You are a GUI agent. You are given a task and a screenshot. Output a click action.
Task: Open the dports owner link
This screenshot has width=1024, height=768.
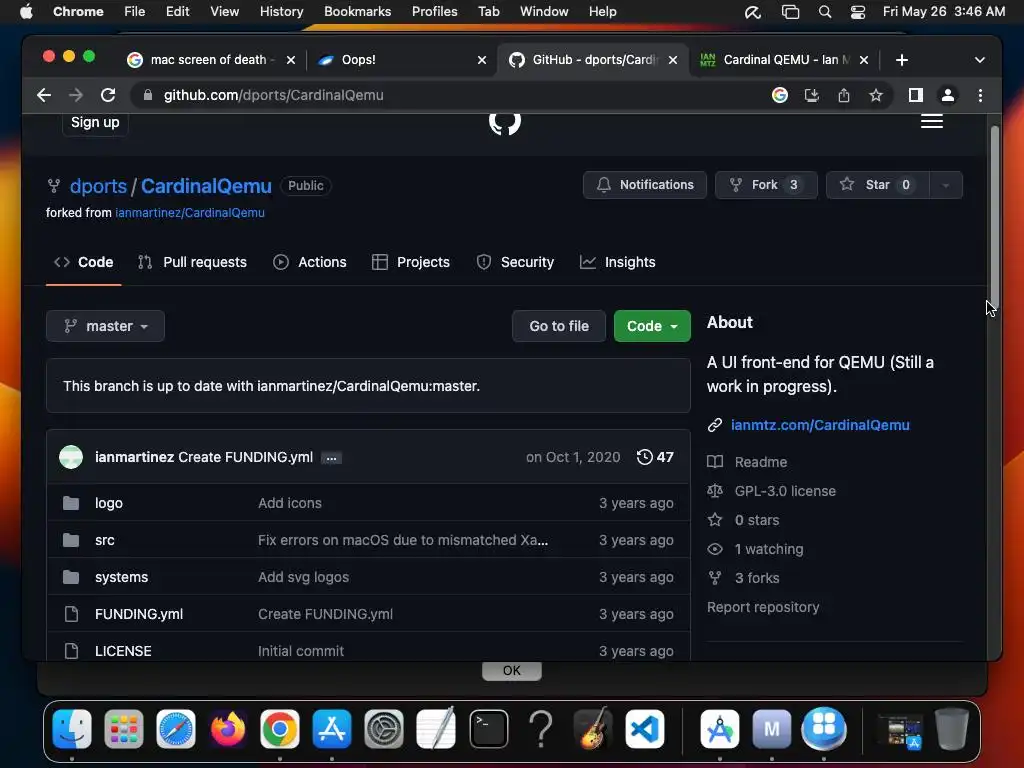(x=98, y=186)
